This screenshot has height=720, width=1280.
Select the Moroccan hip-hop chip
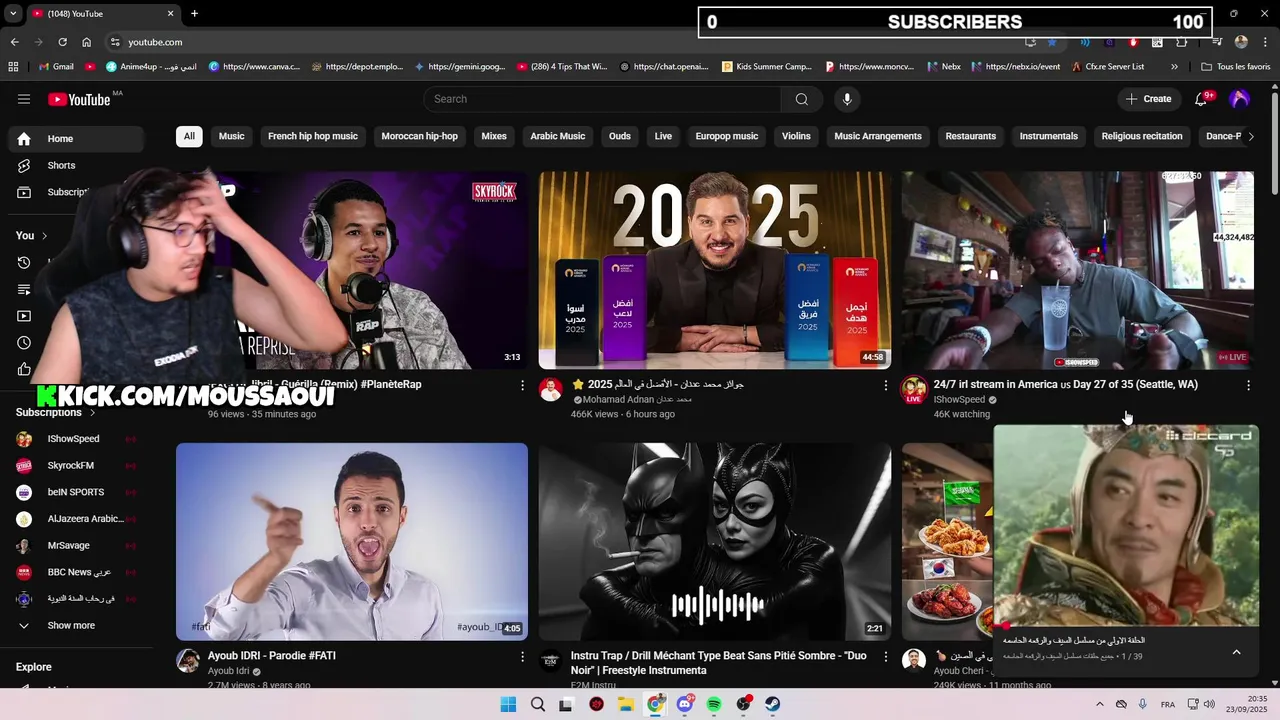(x=420, y=136)
